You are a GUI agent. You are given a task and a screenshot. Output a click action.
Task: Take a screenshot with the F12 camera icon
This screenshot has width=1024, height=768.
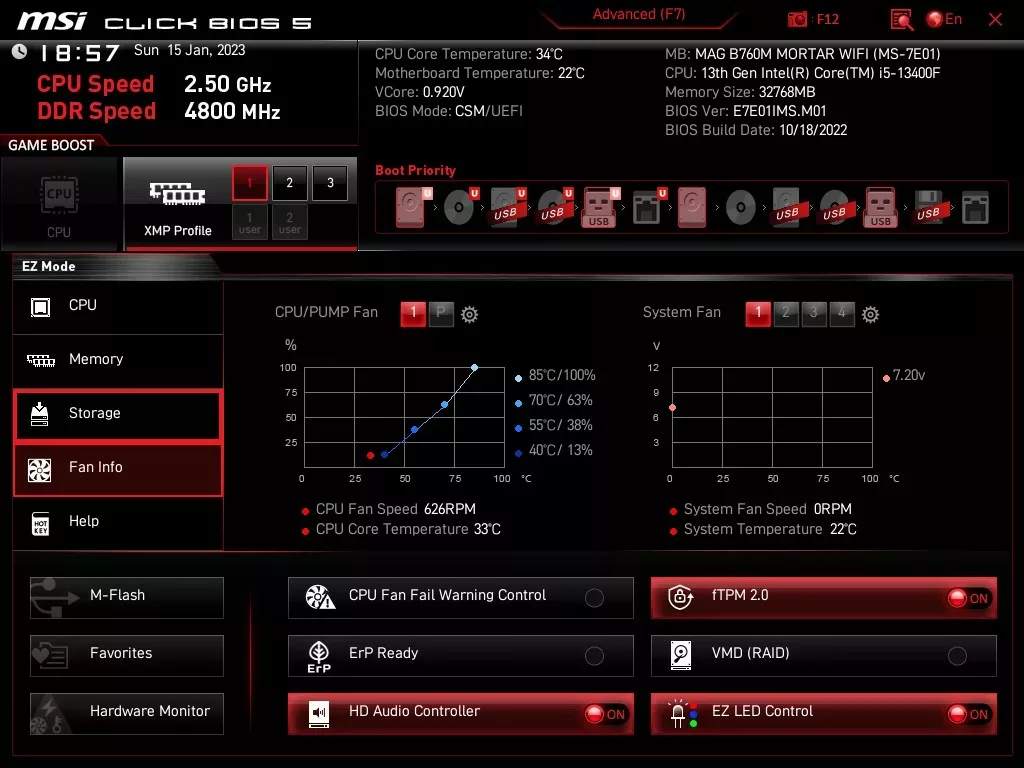point(798,18)
